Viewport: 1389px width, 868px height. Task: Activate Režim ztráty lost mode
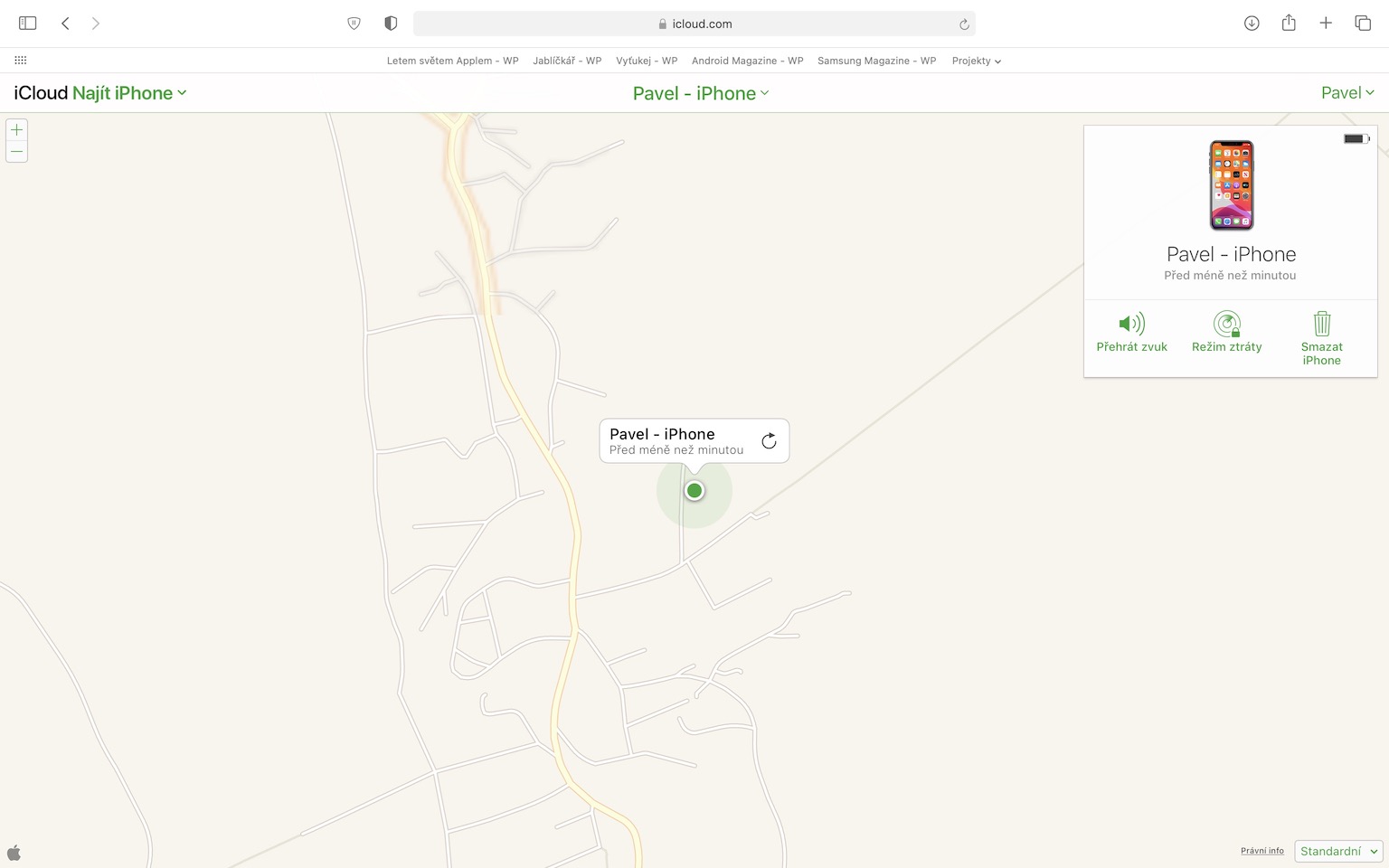(x=1226, y=332)
